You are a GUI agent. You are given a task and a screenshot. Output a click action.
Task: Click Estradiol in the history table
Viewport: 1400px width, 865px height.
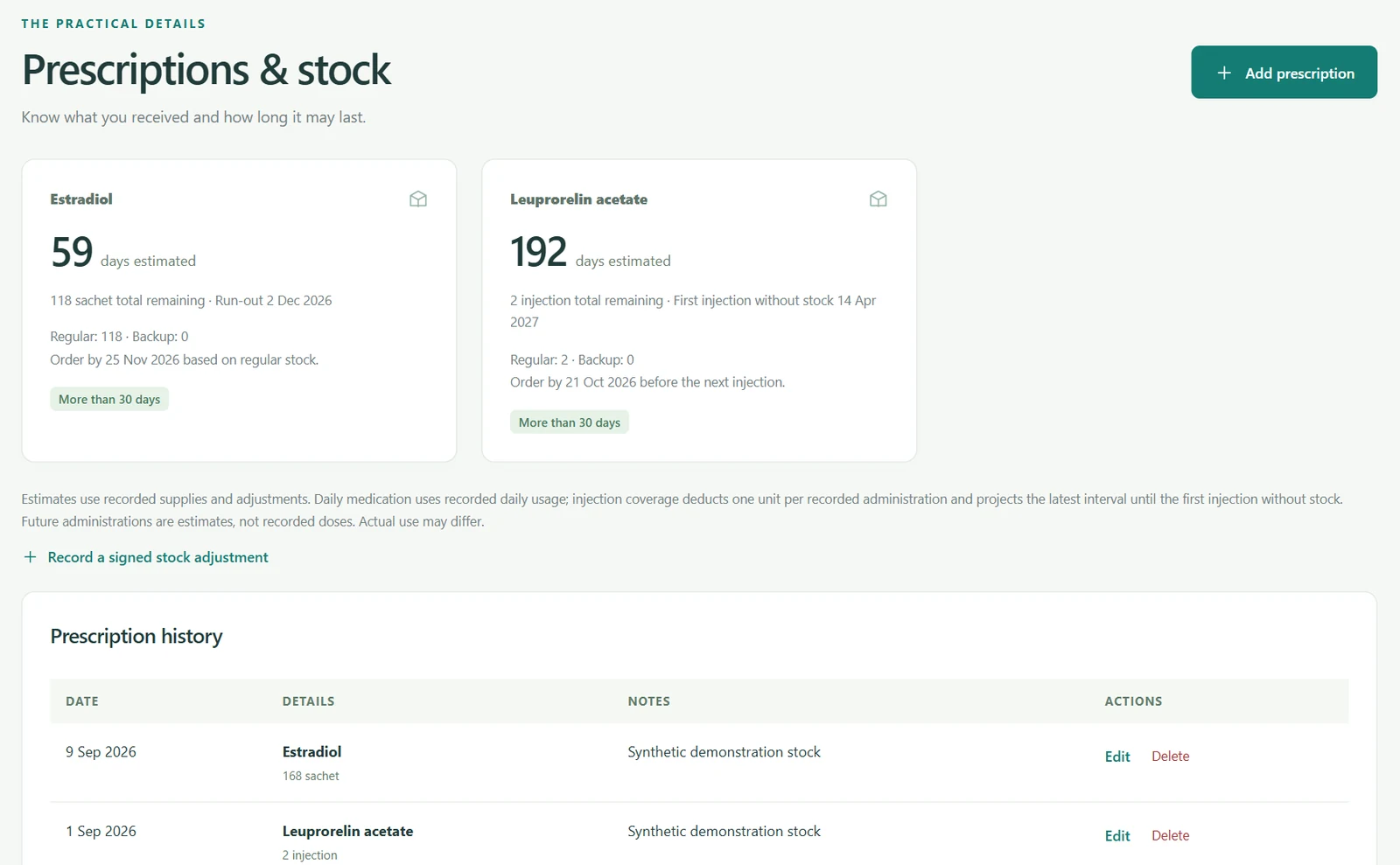[x=311, y=752]
